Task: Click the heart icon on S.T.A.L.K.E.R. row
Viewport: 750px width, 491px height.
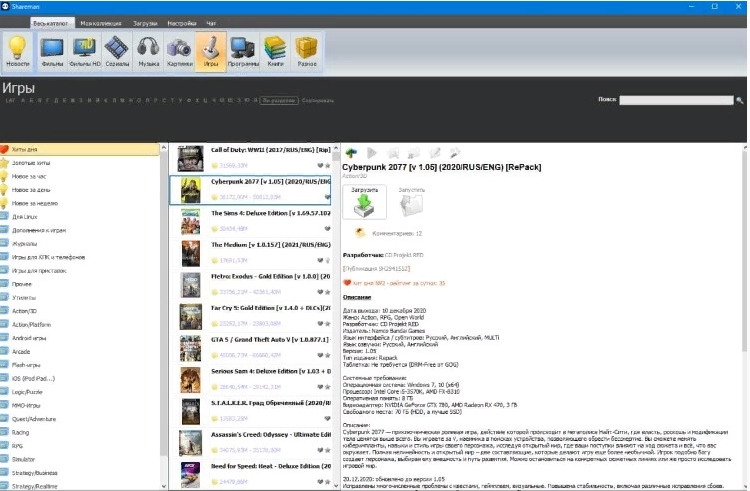Action: (x=328, y=418)
